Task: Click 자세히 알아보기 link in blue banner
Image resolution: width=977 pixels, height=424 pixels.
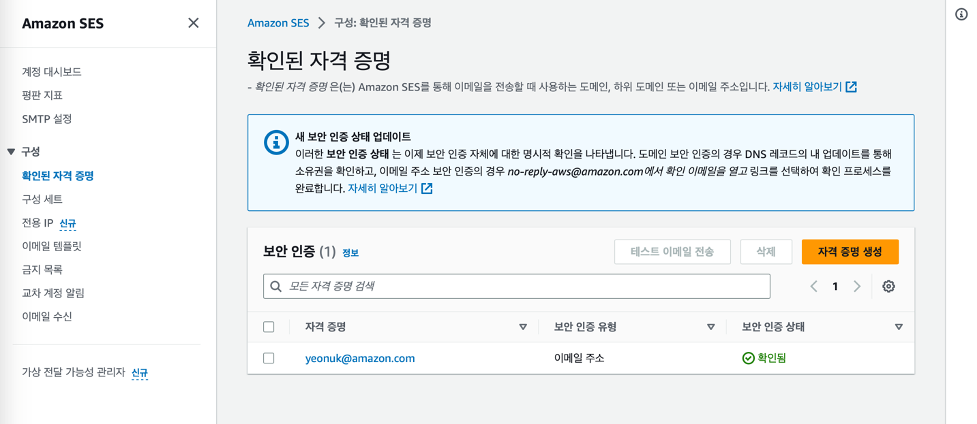Action: 382,188
